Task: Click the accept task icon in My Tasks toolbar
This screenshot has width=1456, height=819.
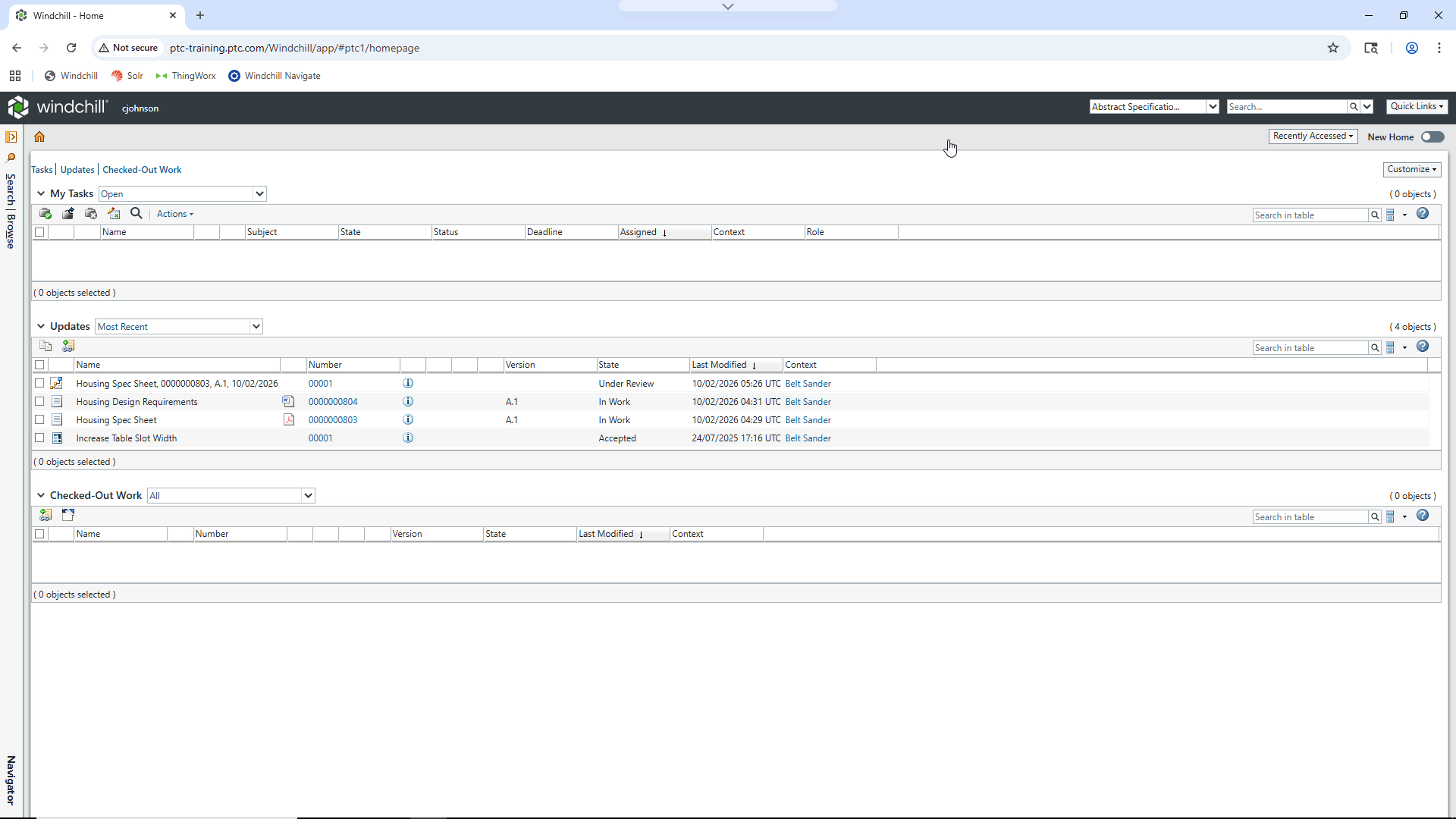Action: pyautogui.click(x=45, y=214)
